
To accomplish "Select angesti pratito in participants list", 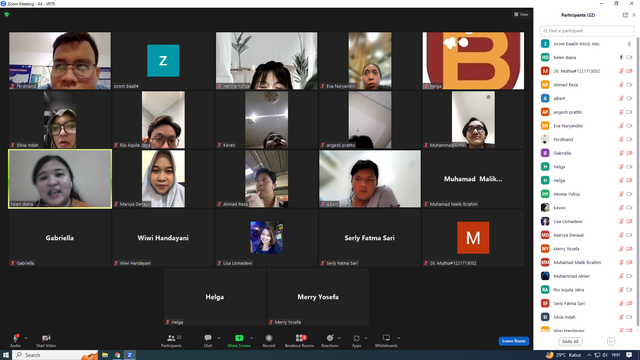I will point(587,112).
